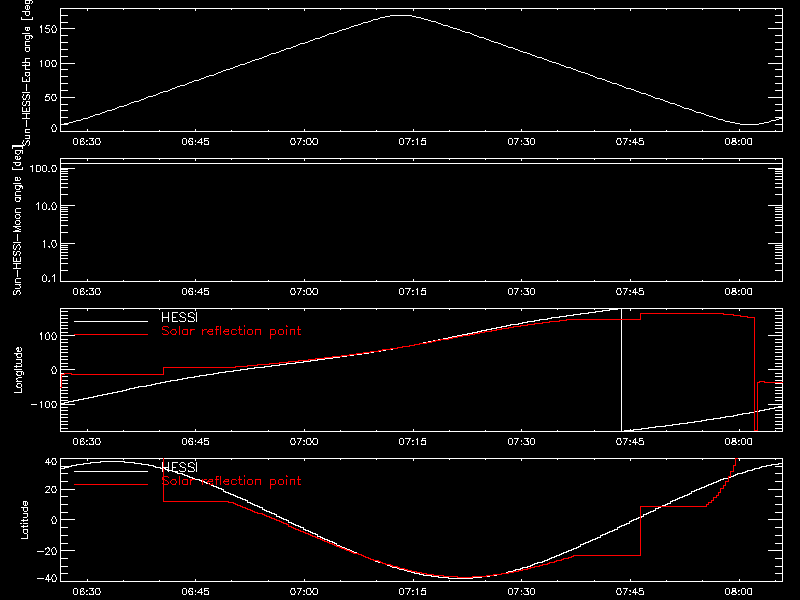Click the 07:45 tick label under the Latitude plot
This screenshot has width=800, height=600.
[630, 592]
